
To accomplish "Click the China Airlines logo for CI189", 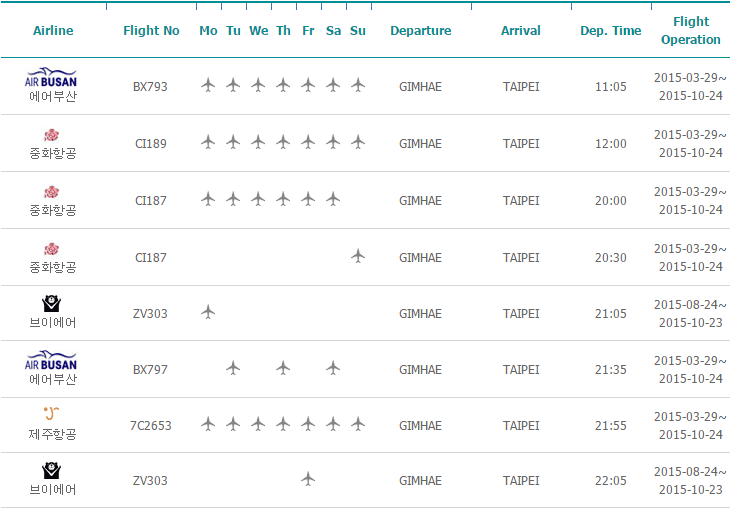I will 52,135.
